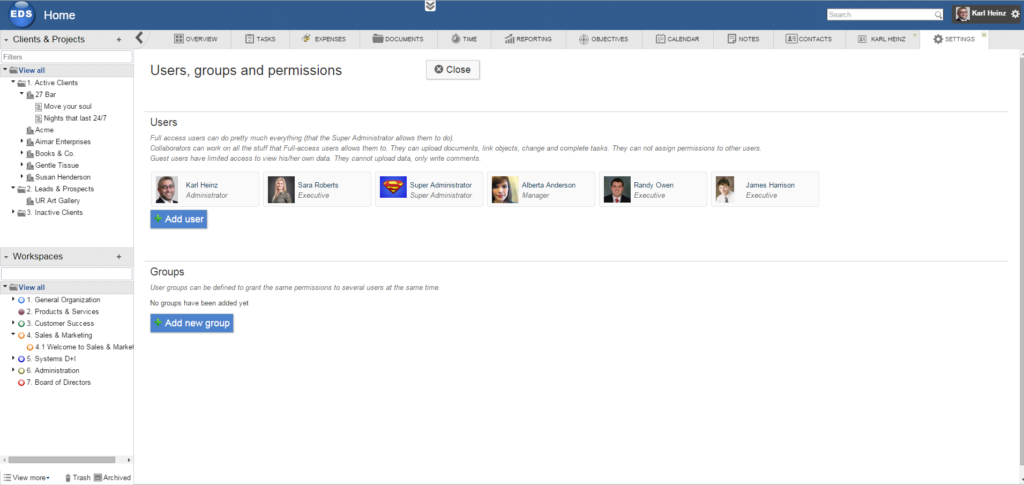Screen dimensions: 1024x485
Task: Collapse the left sidebar with the arrow
Action: point(140,38)
